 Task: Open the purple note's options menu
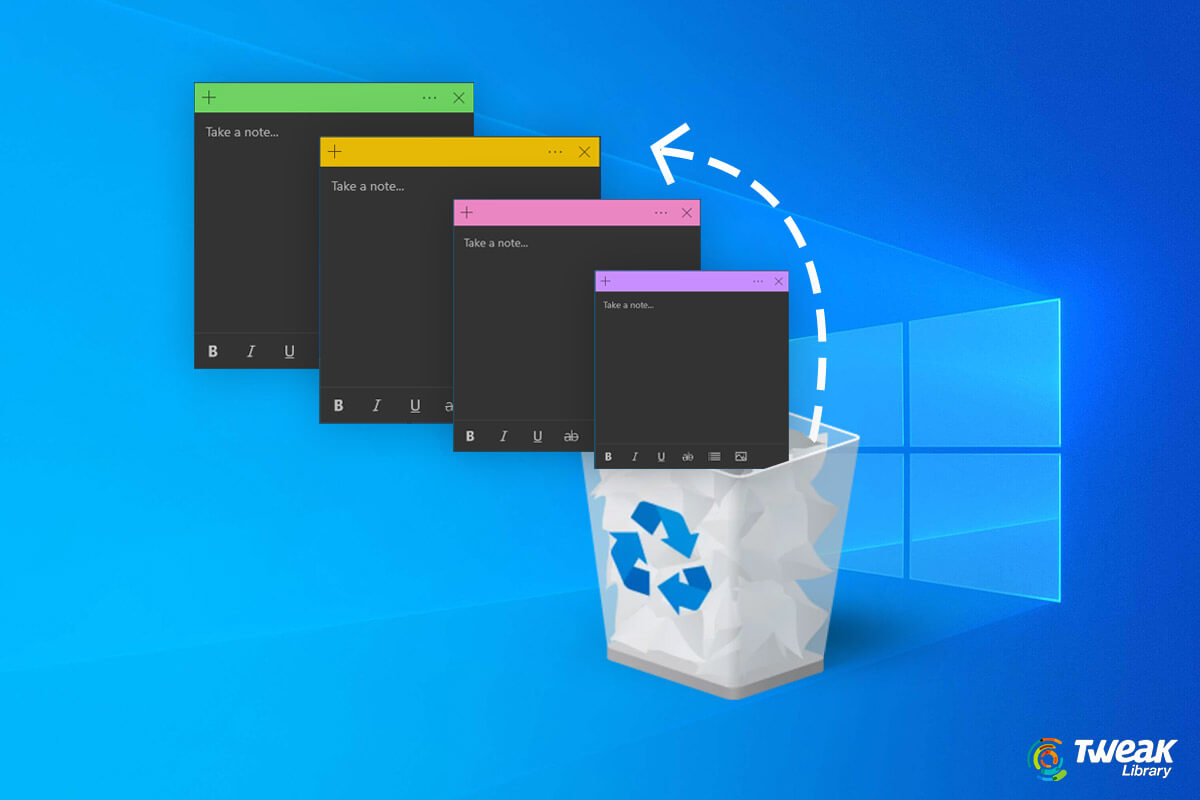pyautogui.click(x=758, y=281)
